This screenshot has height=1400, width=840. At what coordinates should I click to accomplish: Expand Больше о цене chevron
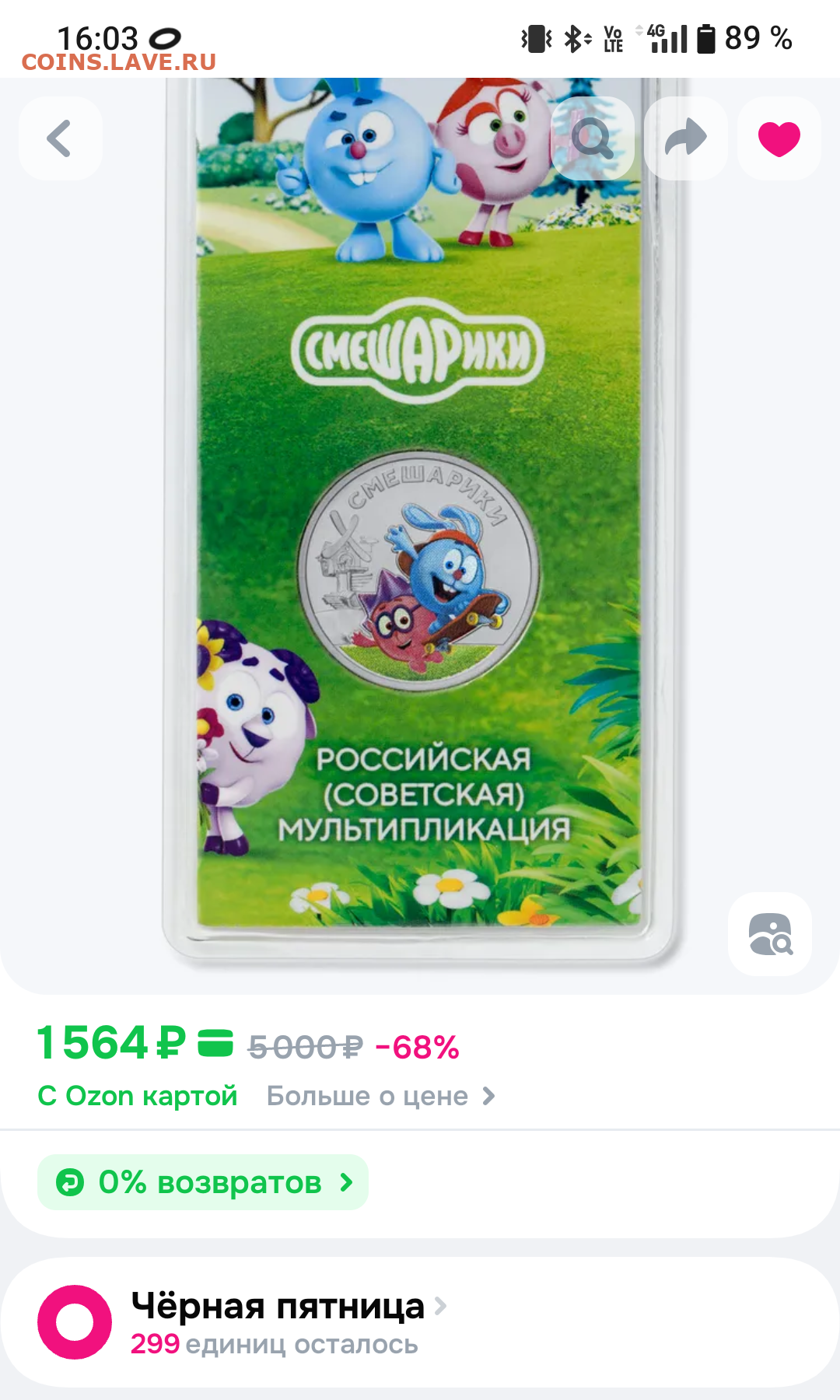488,1096
